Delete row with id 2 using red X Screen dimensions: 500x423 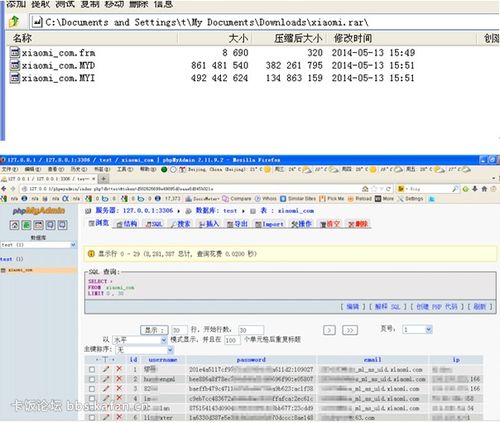click(x=119, y=379)
